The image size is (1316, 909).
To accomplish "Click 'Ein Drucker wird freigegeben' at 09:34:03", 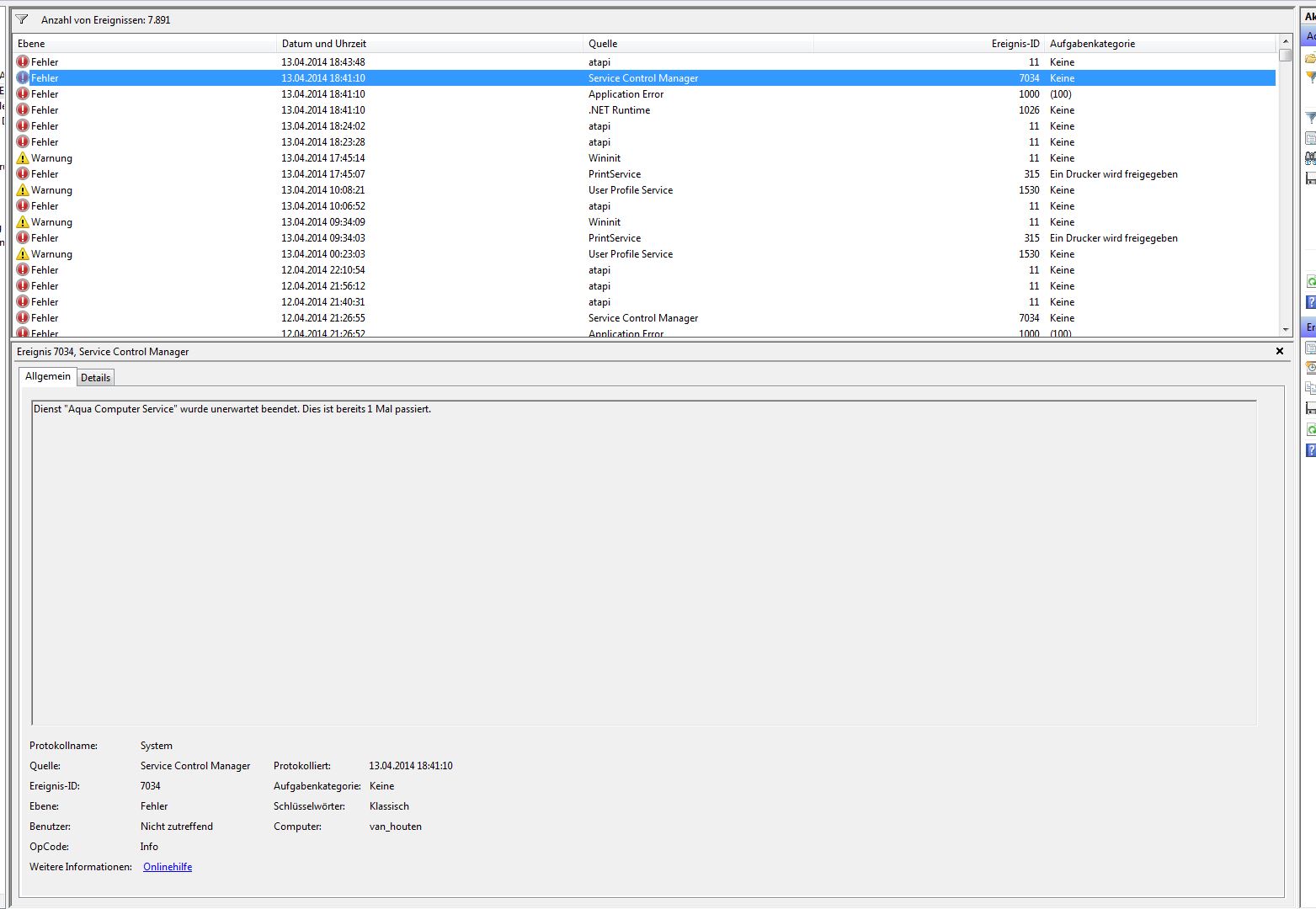I will point(1113,238).
